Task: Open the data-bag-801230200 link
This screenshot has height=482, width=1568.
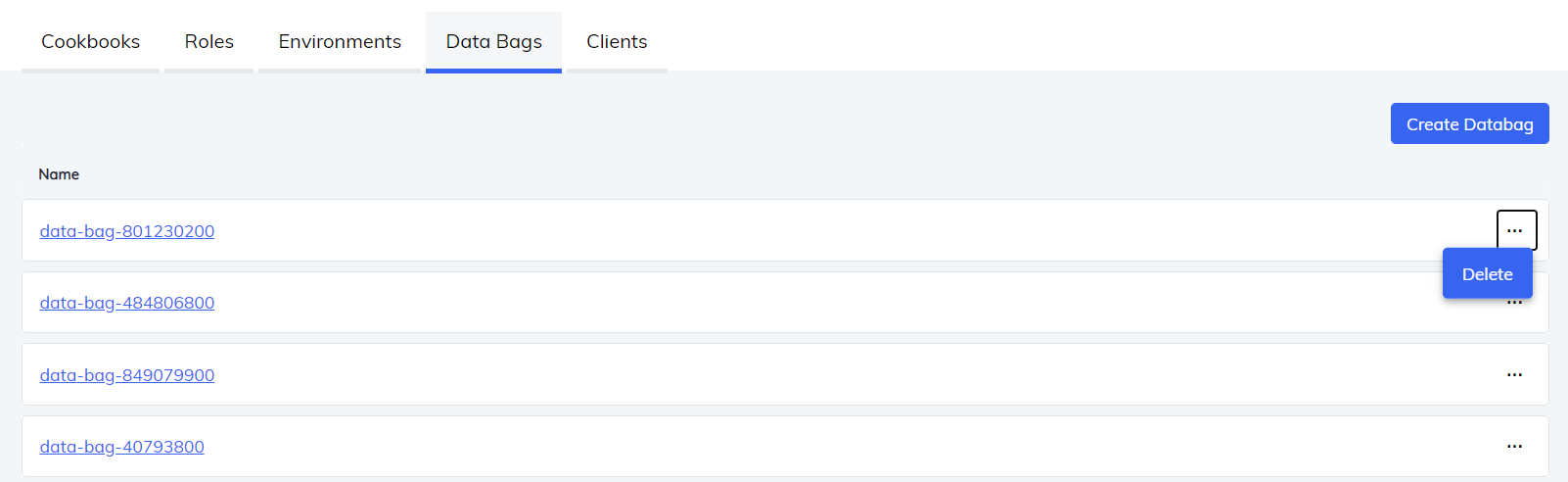Action: (x=127, y=231)
